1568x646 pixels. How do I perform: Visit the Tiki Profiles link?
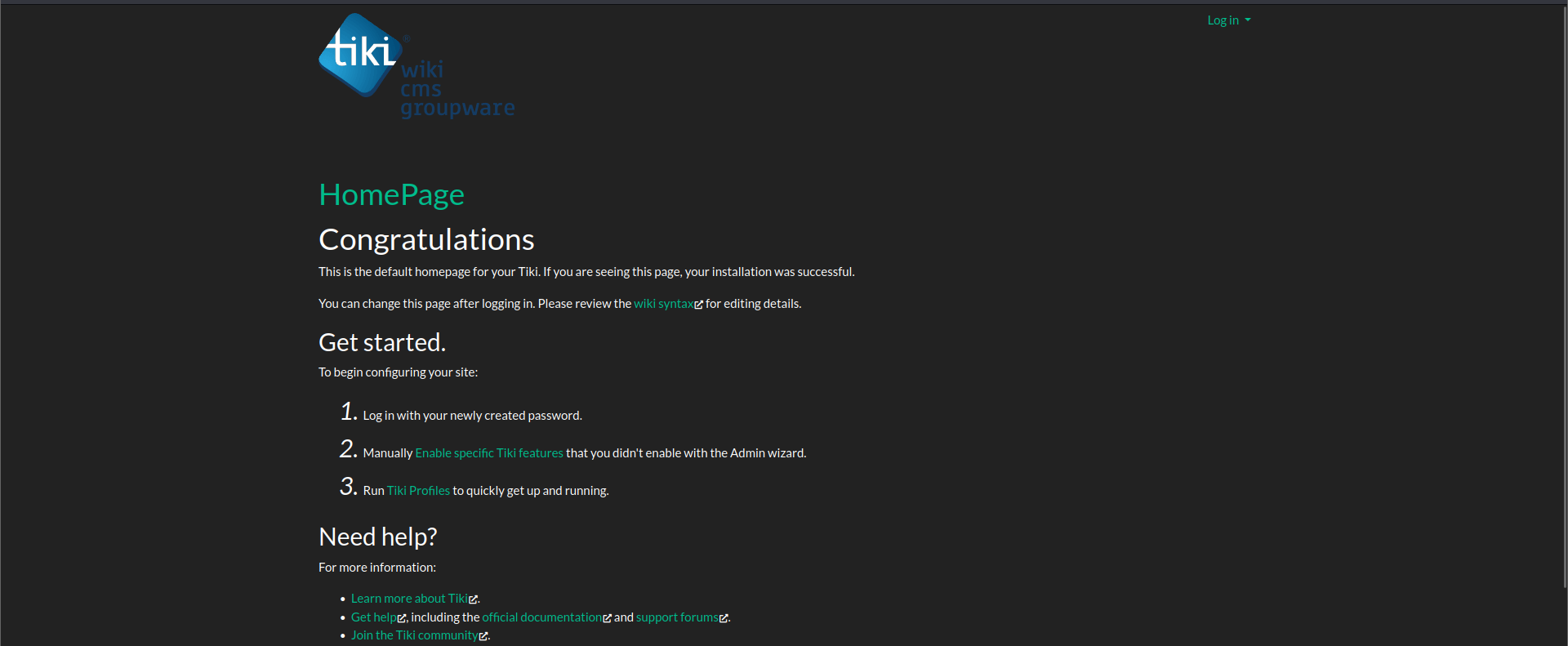(418, 491)
